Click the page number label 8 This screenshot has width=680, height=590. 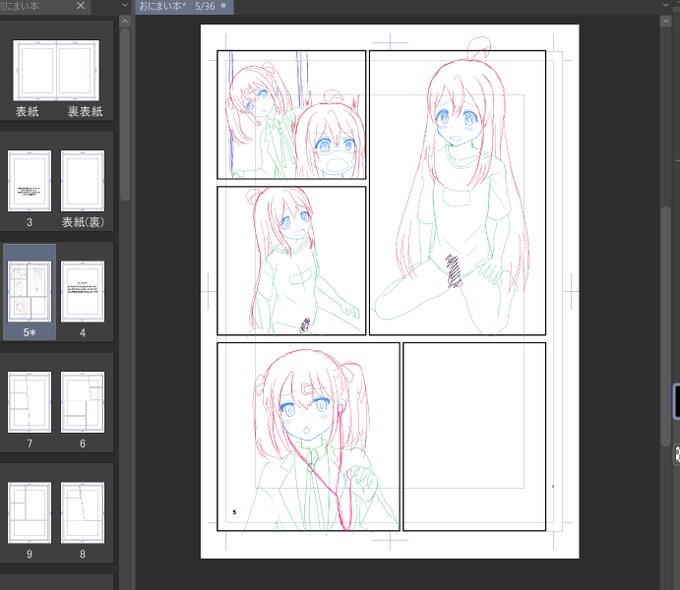tap(82, 554)
